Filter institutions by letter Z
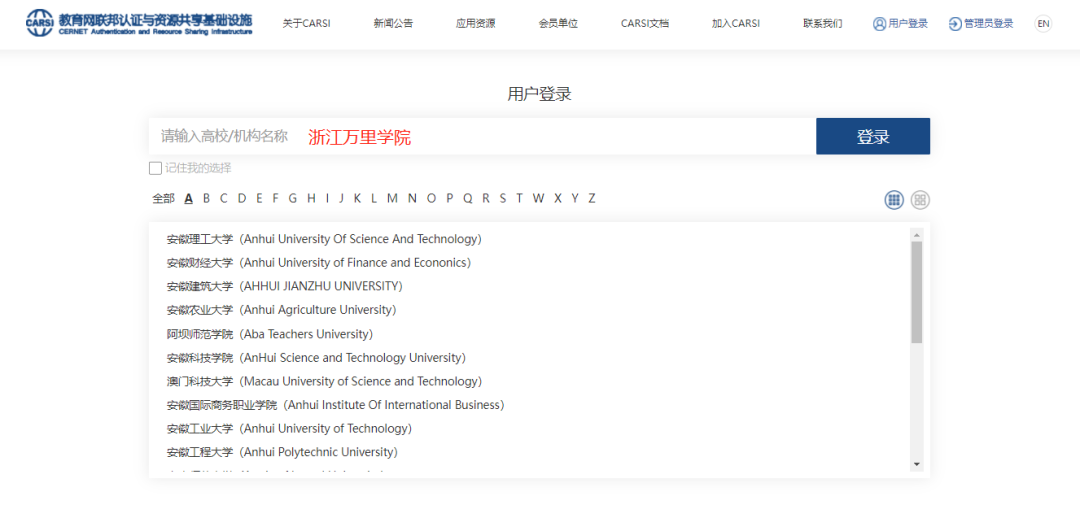This screenshot has width=1080, height=531. (592, 198)
